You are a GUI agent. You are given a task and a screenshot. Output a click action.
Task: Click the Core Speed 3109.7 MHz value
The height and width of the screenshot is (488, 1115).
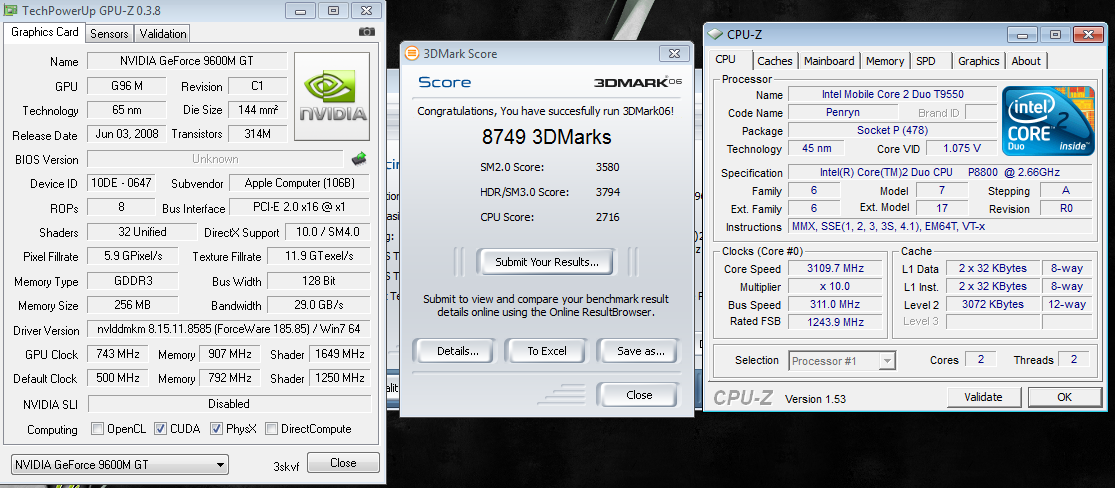835,269
